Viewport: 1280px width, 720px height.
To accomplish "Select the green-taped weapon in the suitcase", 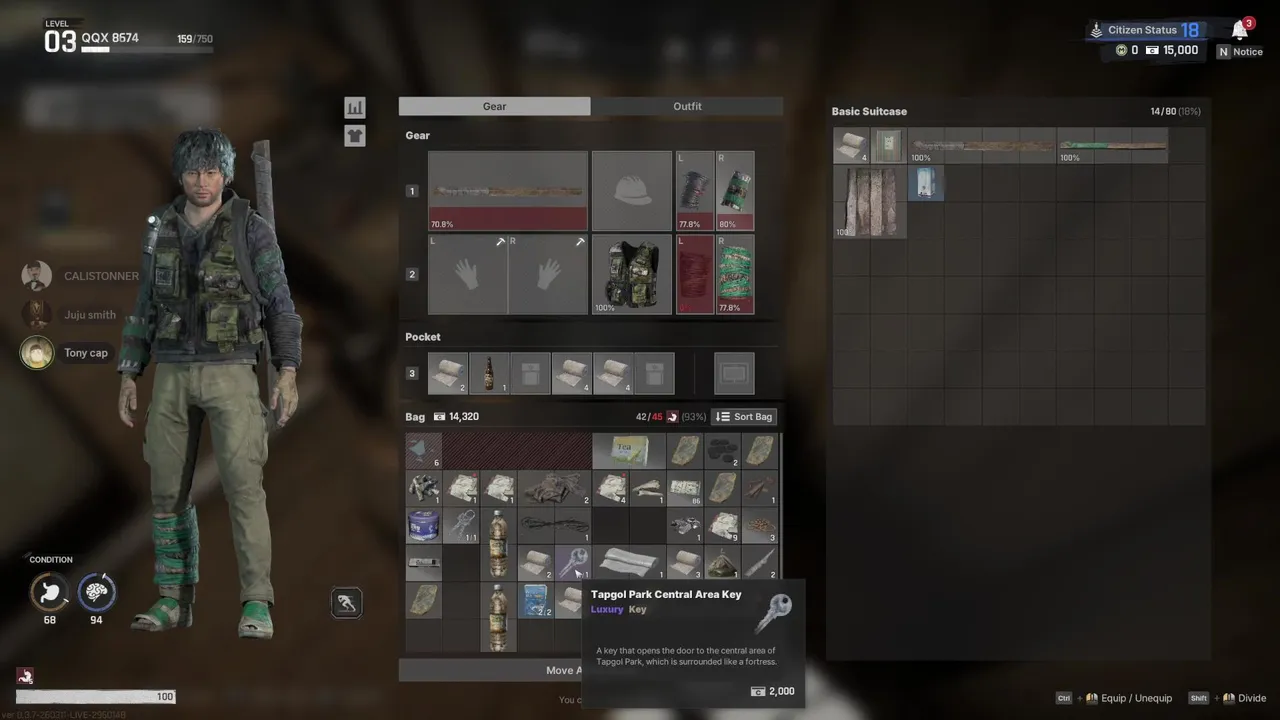I will tap(1112, 146).
